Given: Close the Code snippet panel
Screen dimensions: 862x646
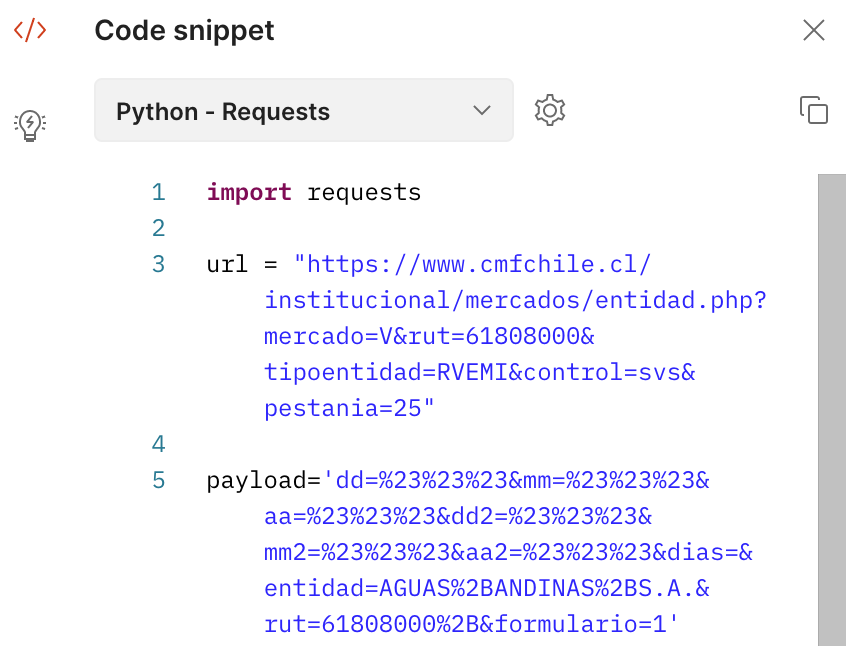Looking at the screenshot, I should pyautogui.click(x=814, y=30).
